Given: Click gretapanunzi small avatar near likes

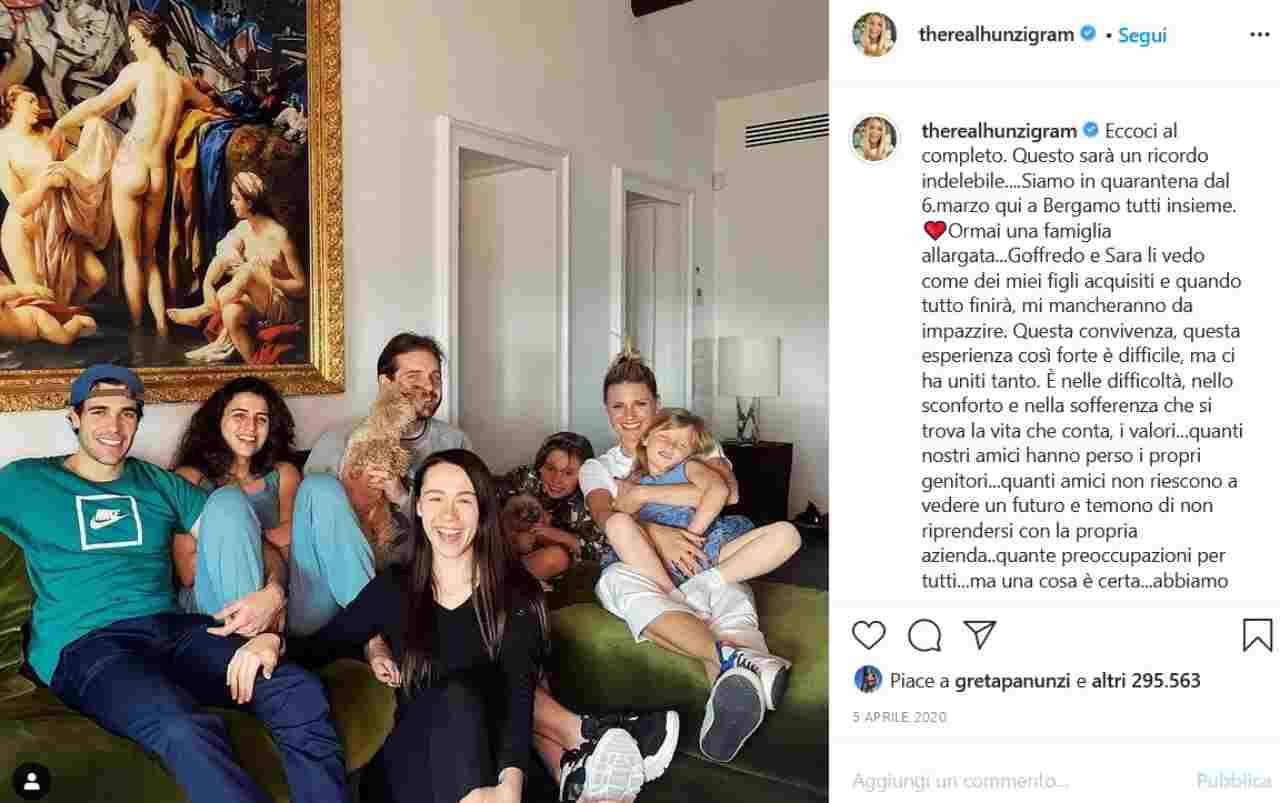Looking at the screenshot, I should 868,680.
